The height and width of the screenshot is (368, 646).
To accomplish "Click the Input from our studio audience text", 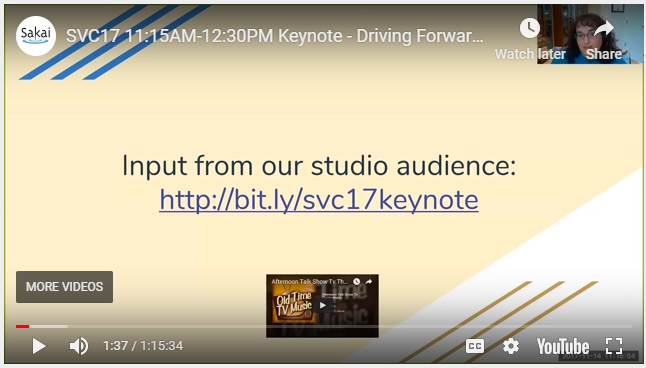I will (x=319, y=166).
